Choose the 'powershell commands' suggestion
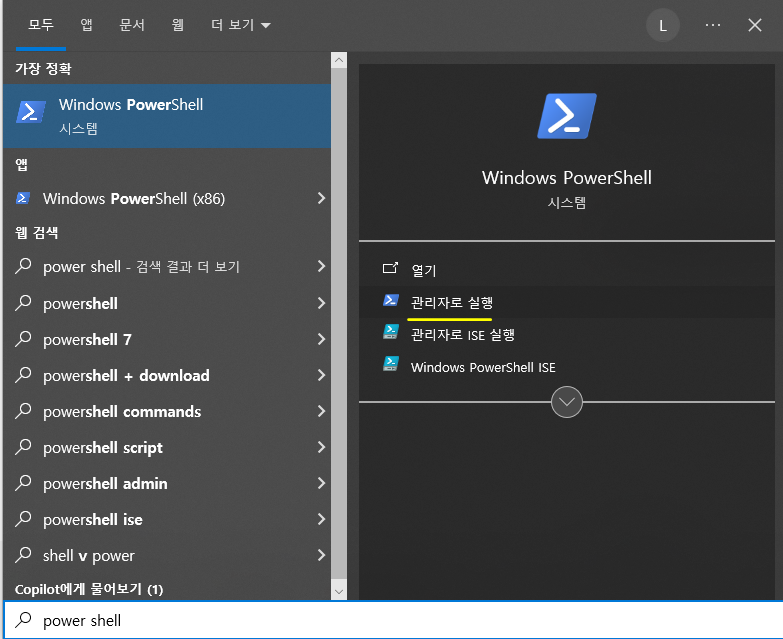The image size is (783, 639). [x=167, y=411]
